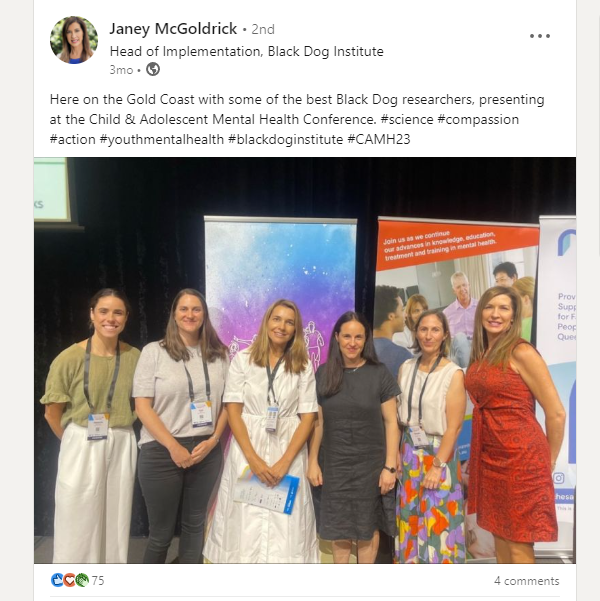
Task: Open the #science hashtag
Action: tap(407, 120)
